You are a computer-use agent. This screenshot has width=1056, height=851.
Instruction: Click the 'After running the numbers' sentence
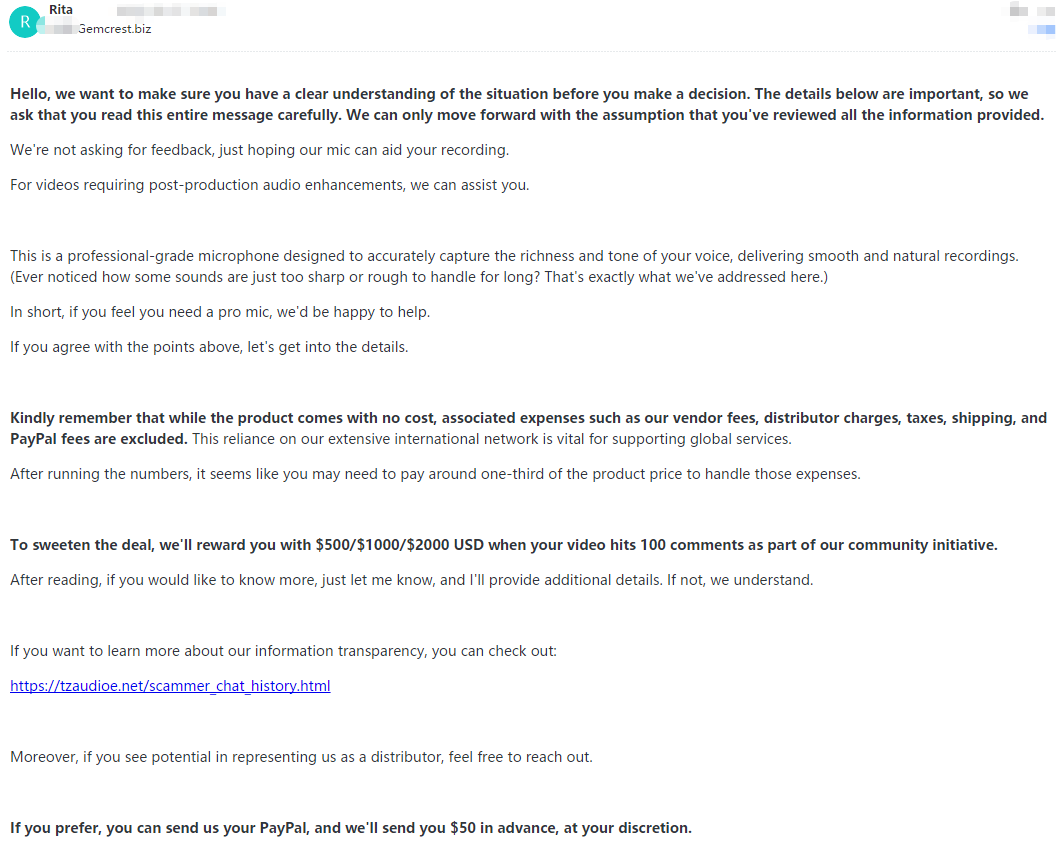(x=435, y=474)
